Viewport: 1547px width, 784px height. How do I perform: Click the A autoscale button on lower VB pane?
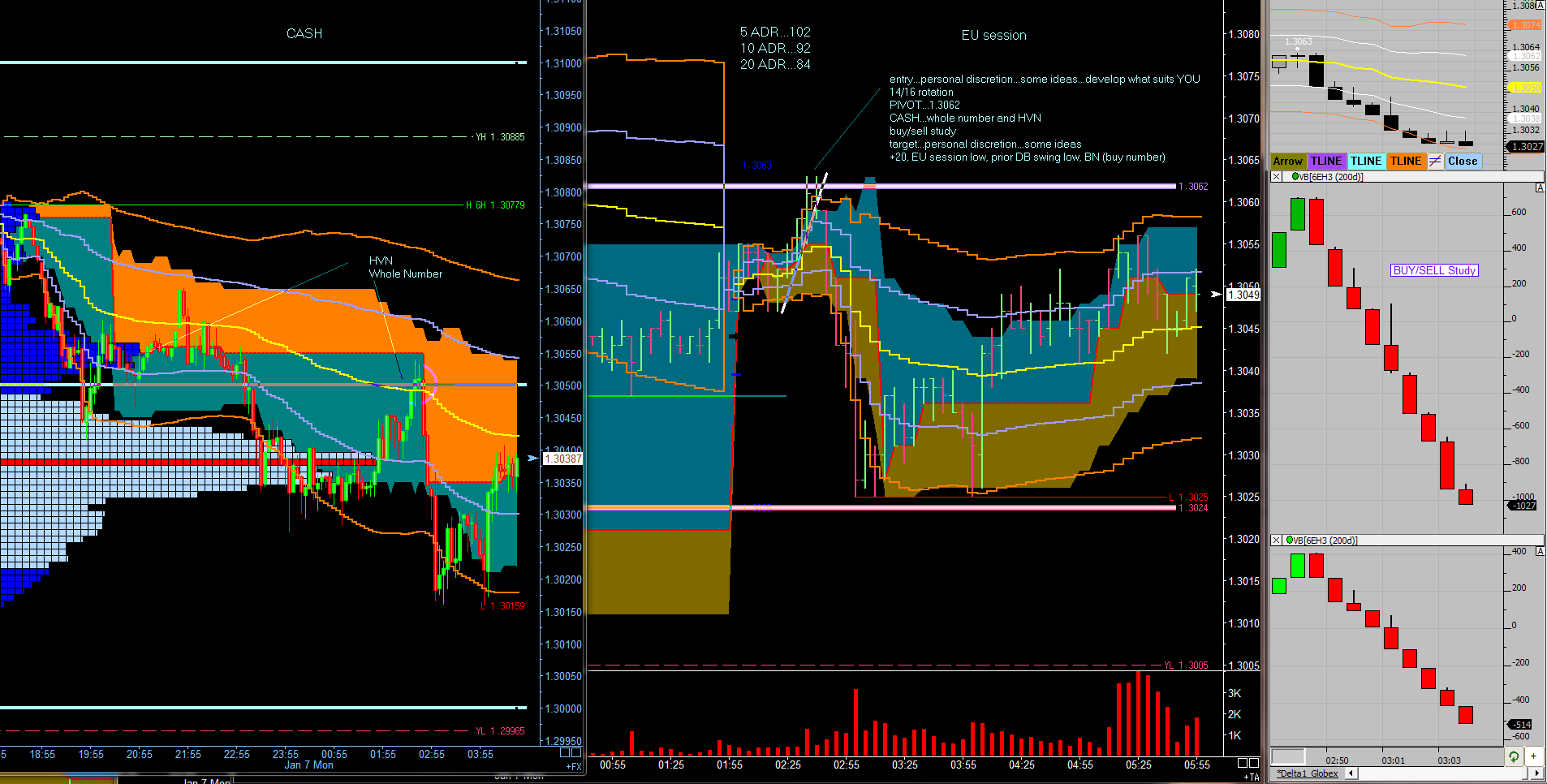pyautogui.click(x=1540, y=552)
